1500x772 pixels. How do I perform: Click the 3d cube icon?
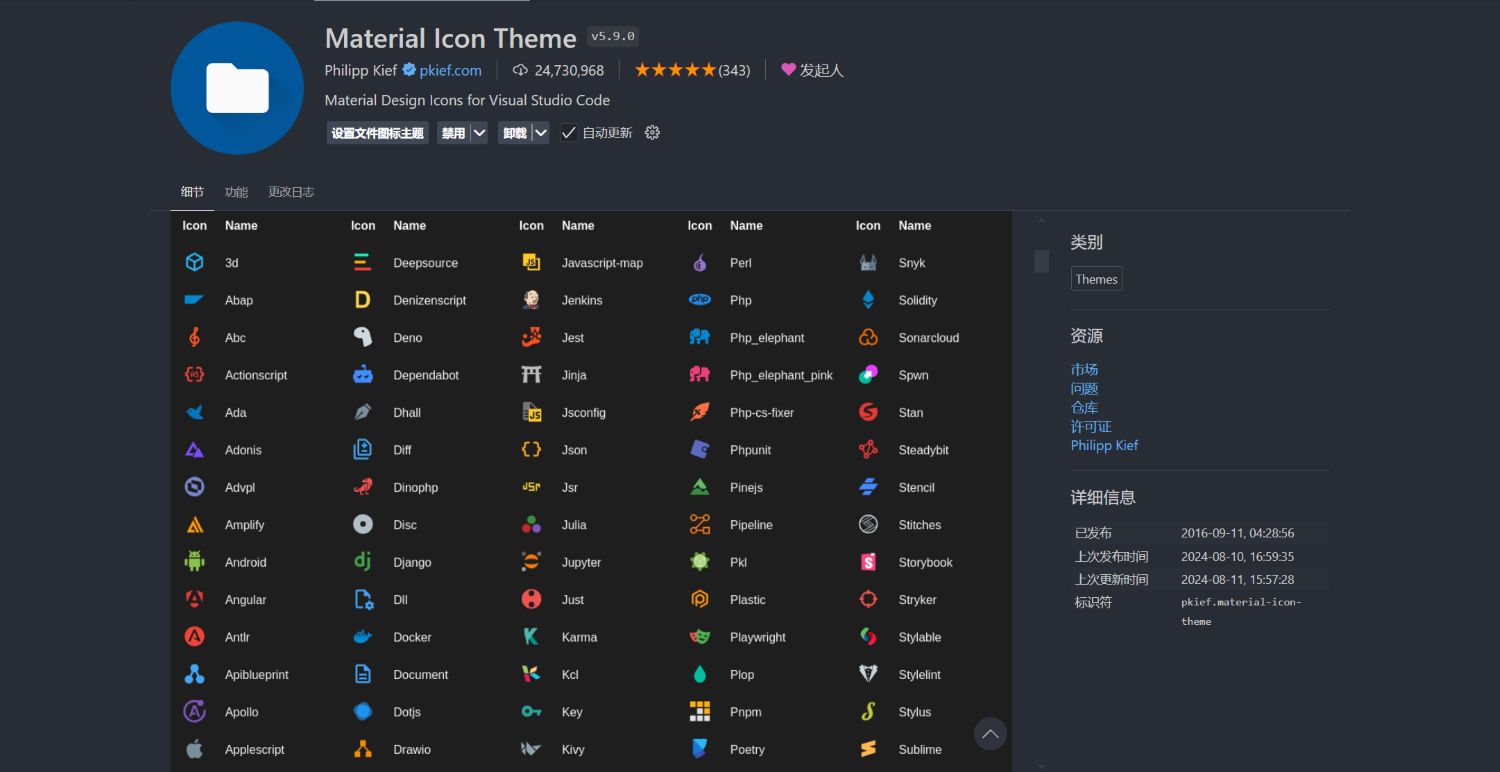194,262
